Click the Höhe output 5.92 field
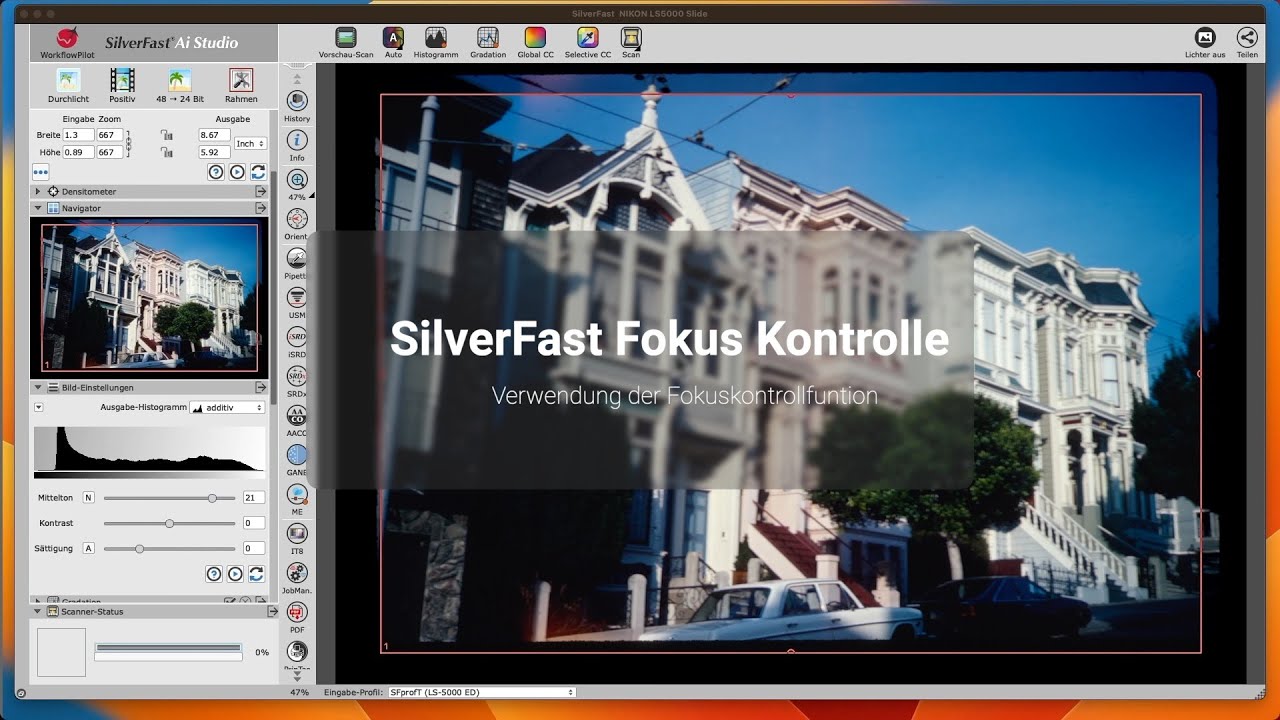The image size is (1280, 720). (x=214, y=153)
